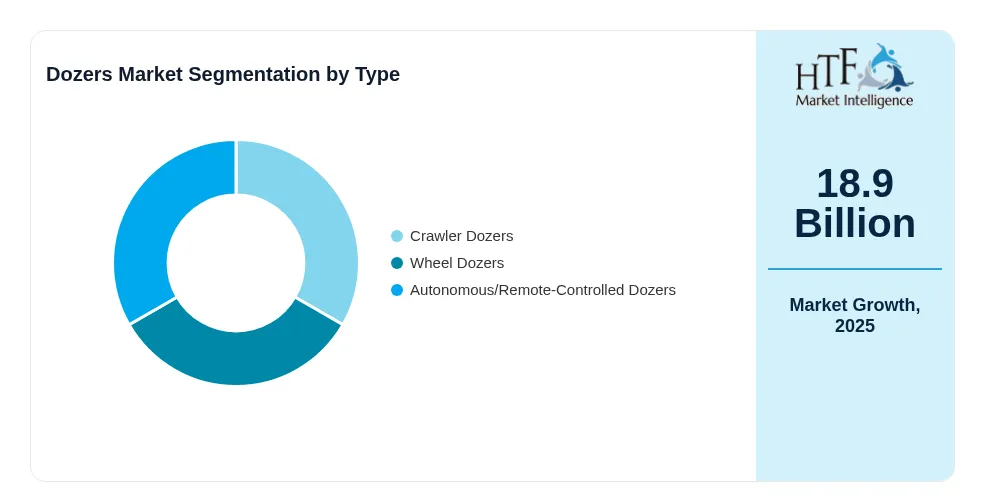Click the HTF logo letters
983x500 pixels.
[x=826, y=70]
